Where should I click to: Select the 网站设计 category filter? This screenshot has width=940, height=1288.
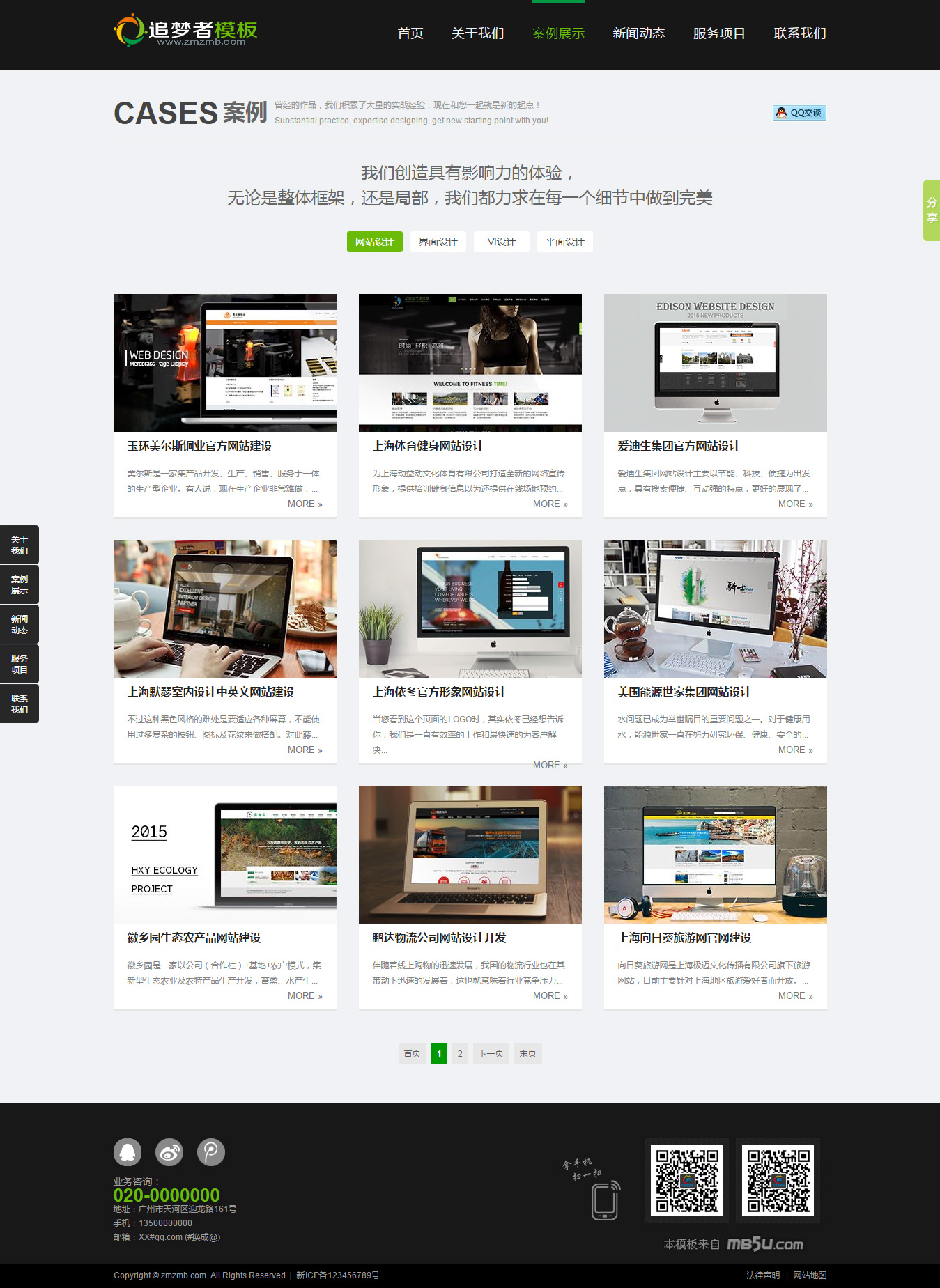(375, 242)
